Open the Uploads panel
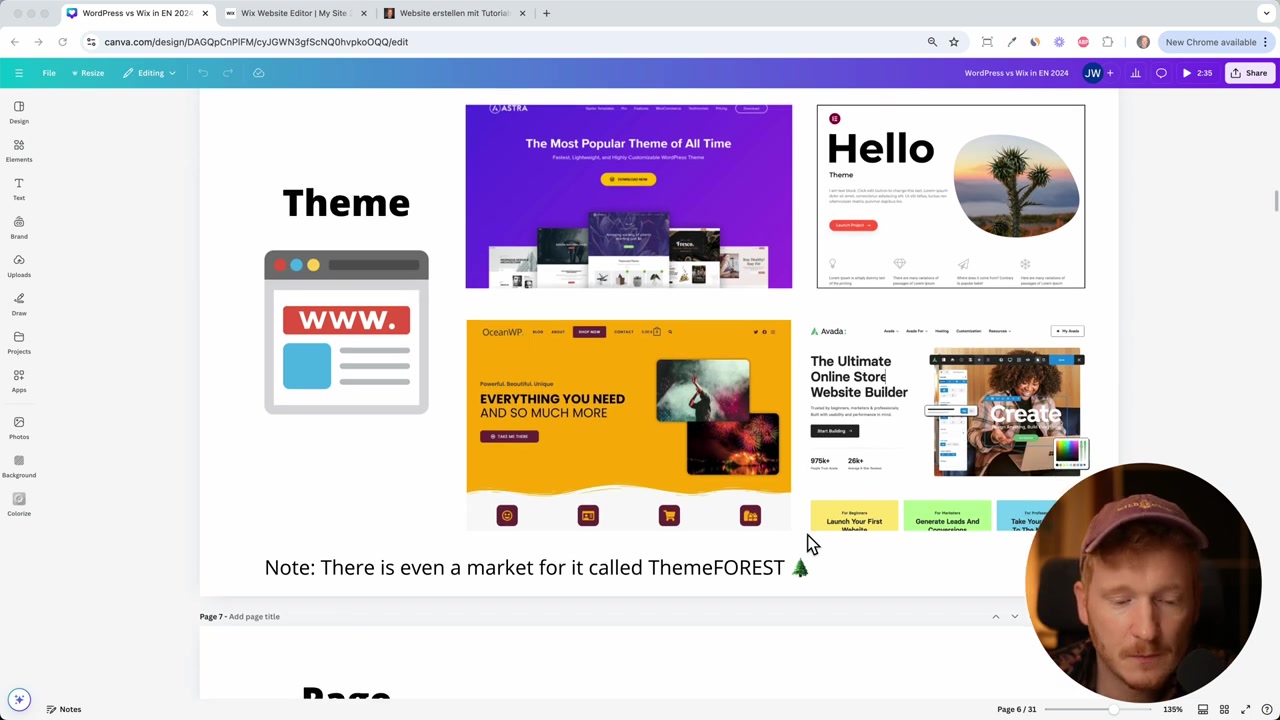The image size is (1280, 720). 19,266
